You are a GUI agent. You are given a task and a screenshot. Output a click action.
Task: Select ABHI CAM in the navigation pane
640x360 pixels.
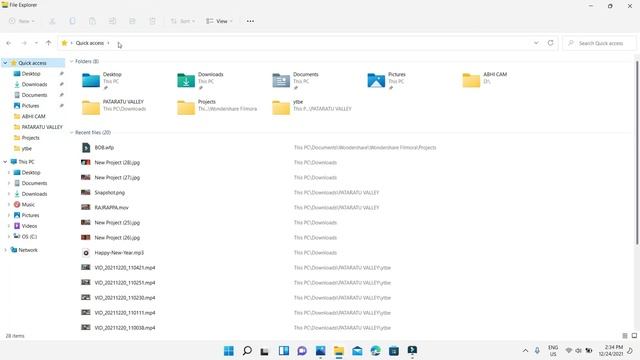pyautogui.click(x=33, y=116)
